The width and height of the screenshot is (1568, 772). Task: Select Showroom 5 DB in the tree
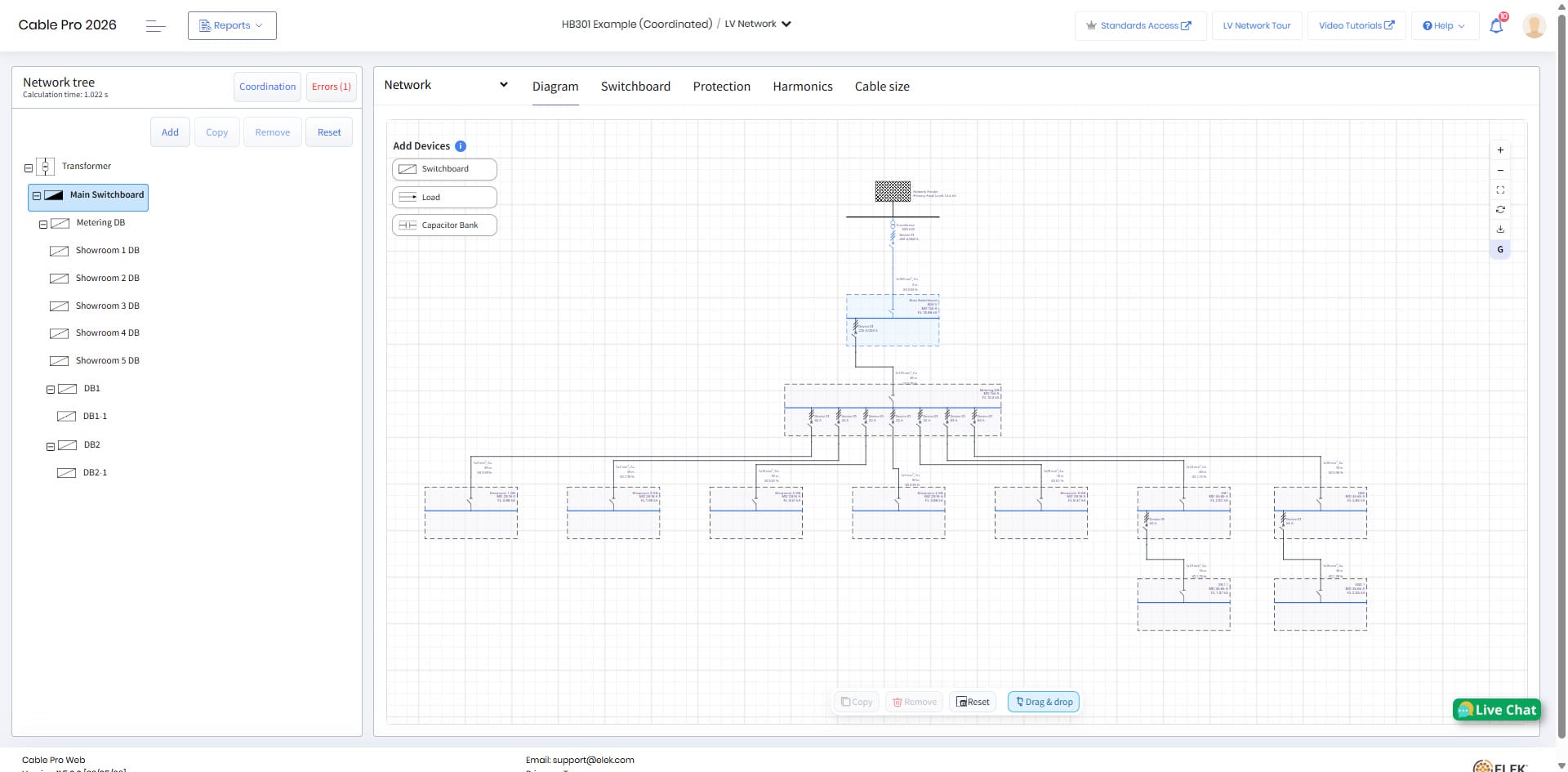coord(108,361)
